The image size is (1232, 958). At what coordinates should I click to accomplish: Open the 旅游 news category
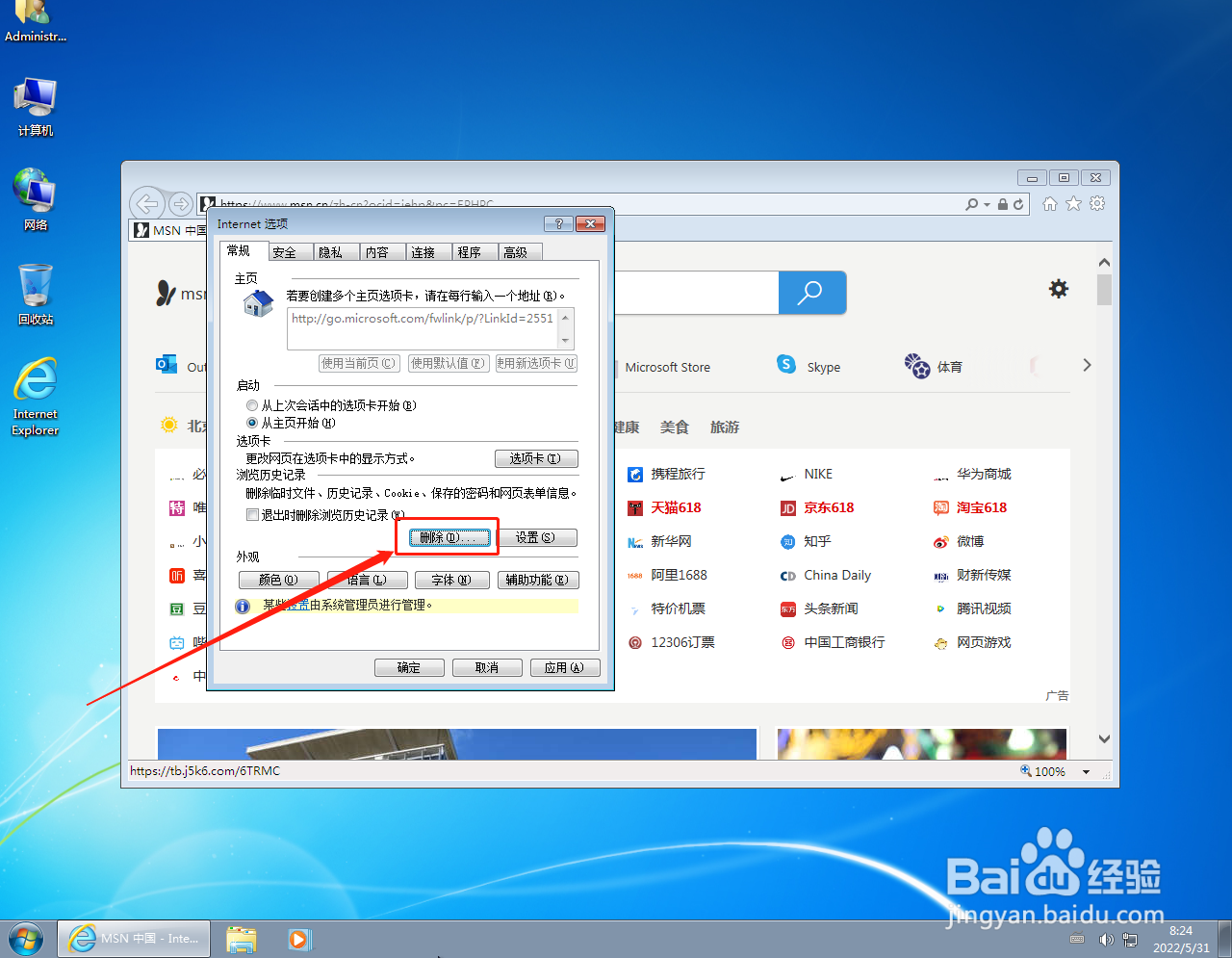725,427
